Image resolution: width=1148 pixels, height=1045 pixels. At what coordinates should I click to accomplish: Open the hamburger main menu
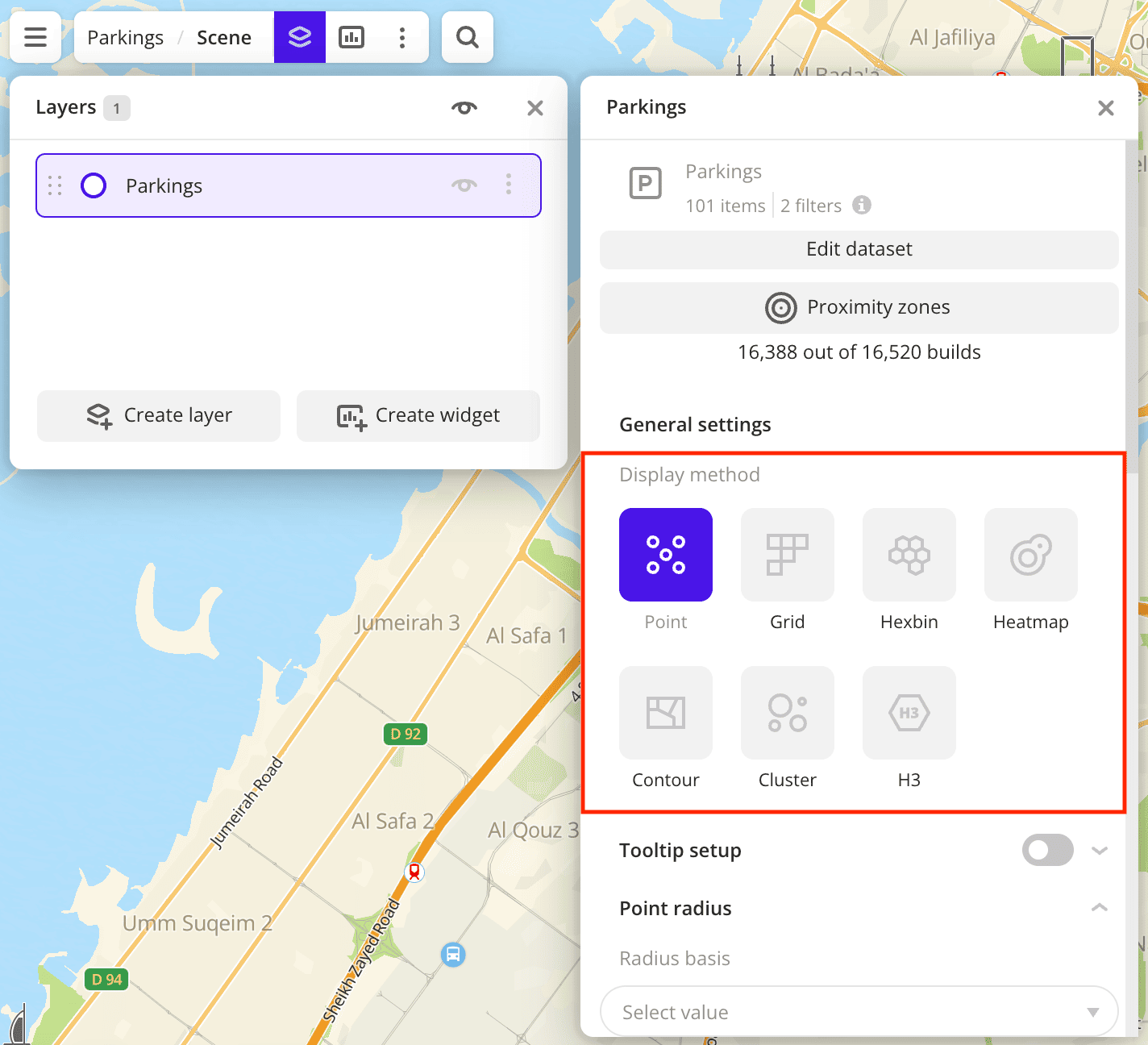click(x=35, y=37)
